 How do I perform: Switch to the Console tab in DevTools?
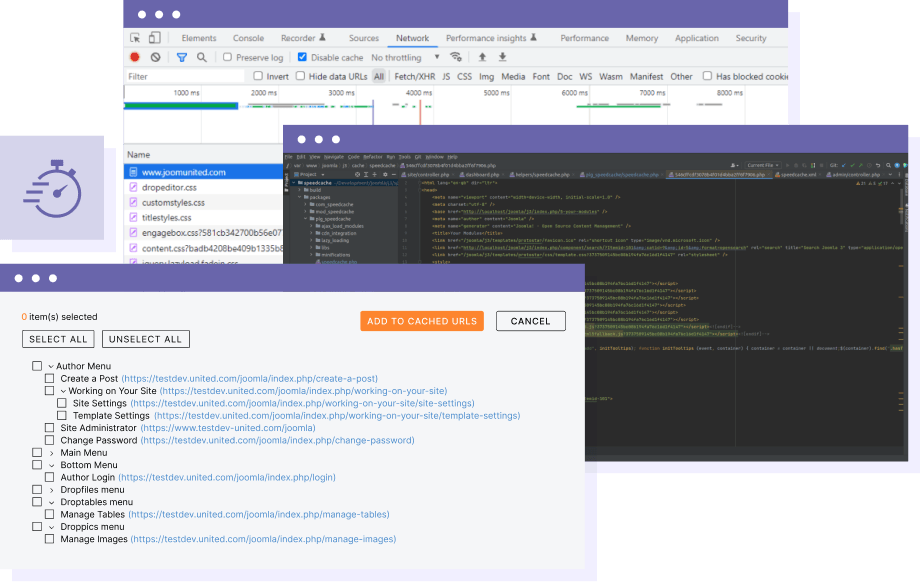tap(247, 38)
